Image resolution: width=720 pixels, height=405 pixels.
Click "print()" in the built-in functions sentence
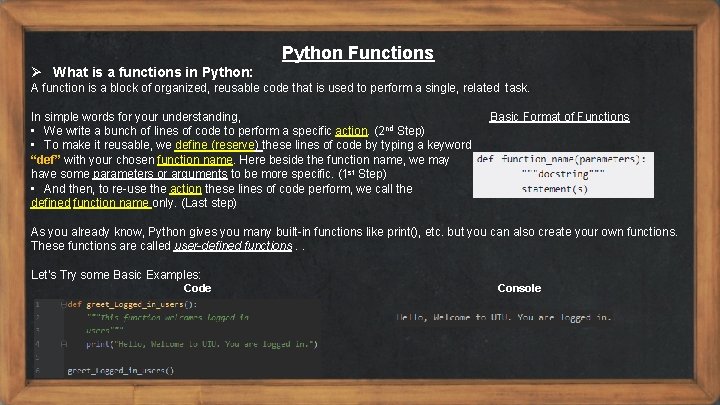click(x=403, y=232)
